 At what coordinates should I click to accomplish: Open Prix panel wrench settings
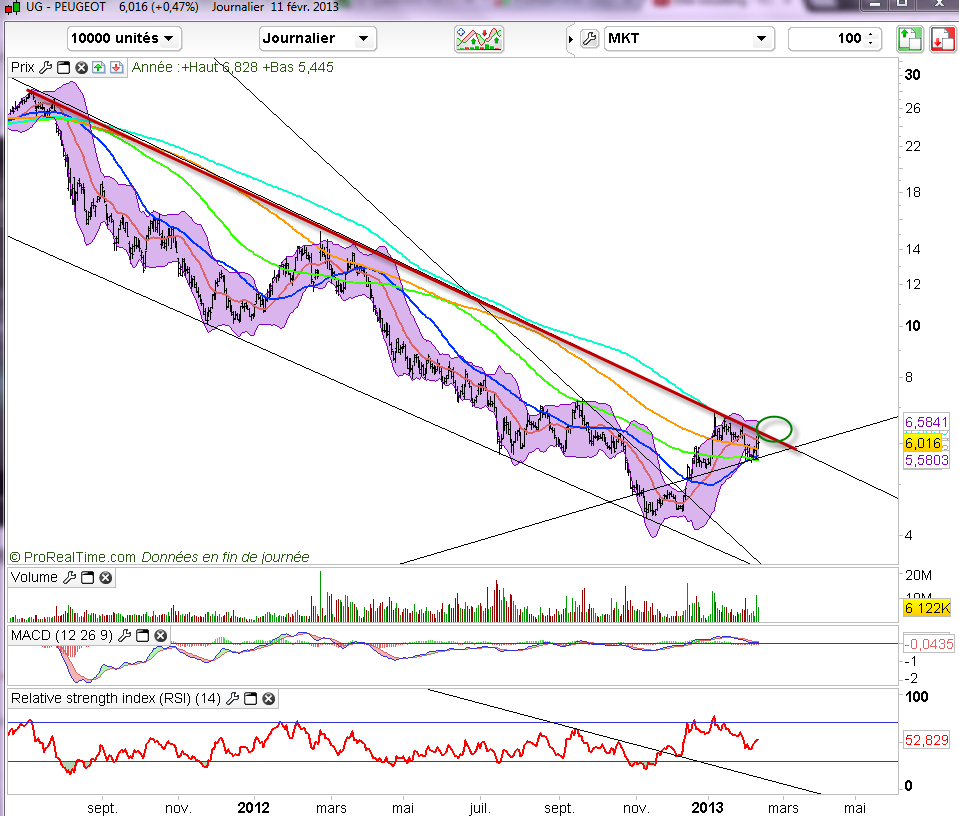point(46,68)
